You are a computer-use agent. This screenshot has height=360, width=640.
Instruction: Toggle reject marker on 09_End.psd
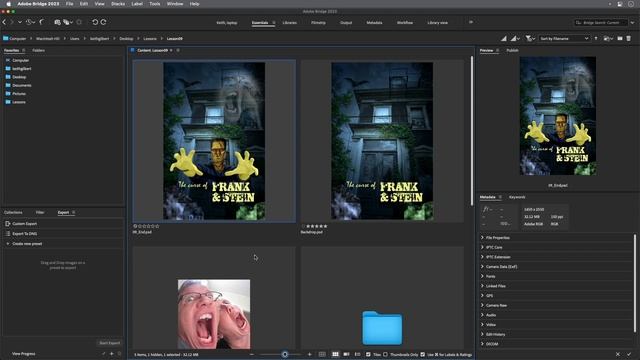click(135, 226)
